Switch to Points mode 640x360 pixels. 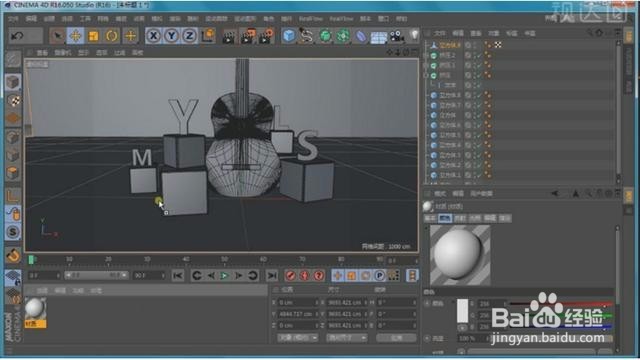coord(13,138)
